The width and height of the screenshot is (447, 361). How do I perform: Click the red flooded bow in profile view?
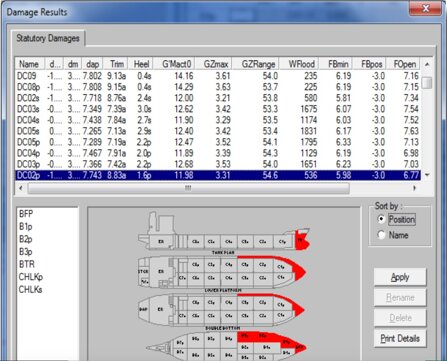pyautogui.click(x=302, y=240)
